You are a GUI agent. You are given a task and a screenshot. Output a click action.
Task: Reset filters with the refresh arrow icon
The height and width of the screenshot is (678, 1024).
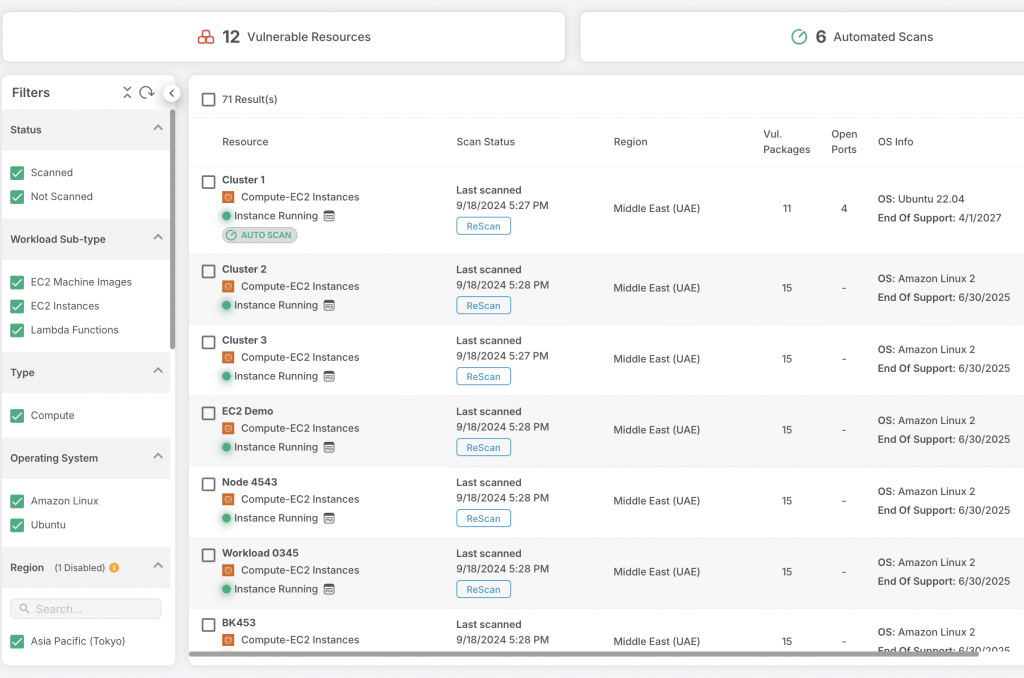147,93
